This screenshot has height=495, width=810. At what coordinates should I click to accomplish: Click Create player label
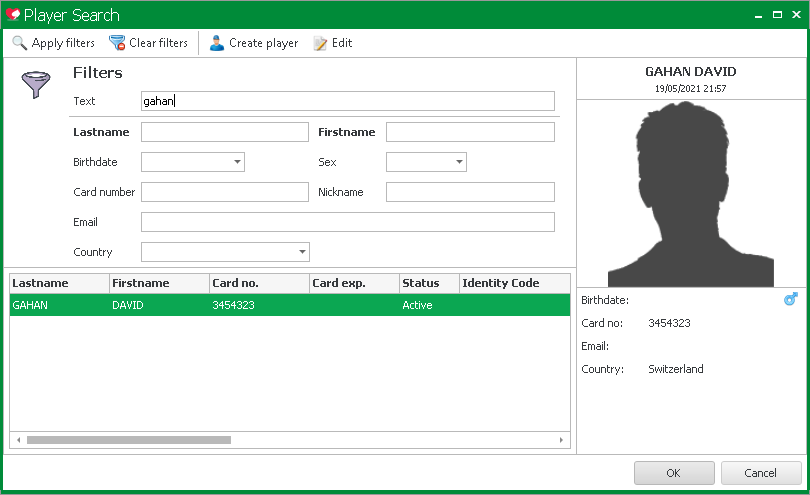point(263,43)
